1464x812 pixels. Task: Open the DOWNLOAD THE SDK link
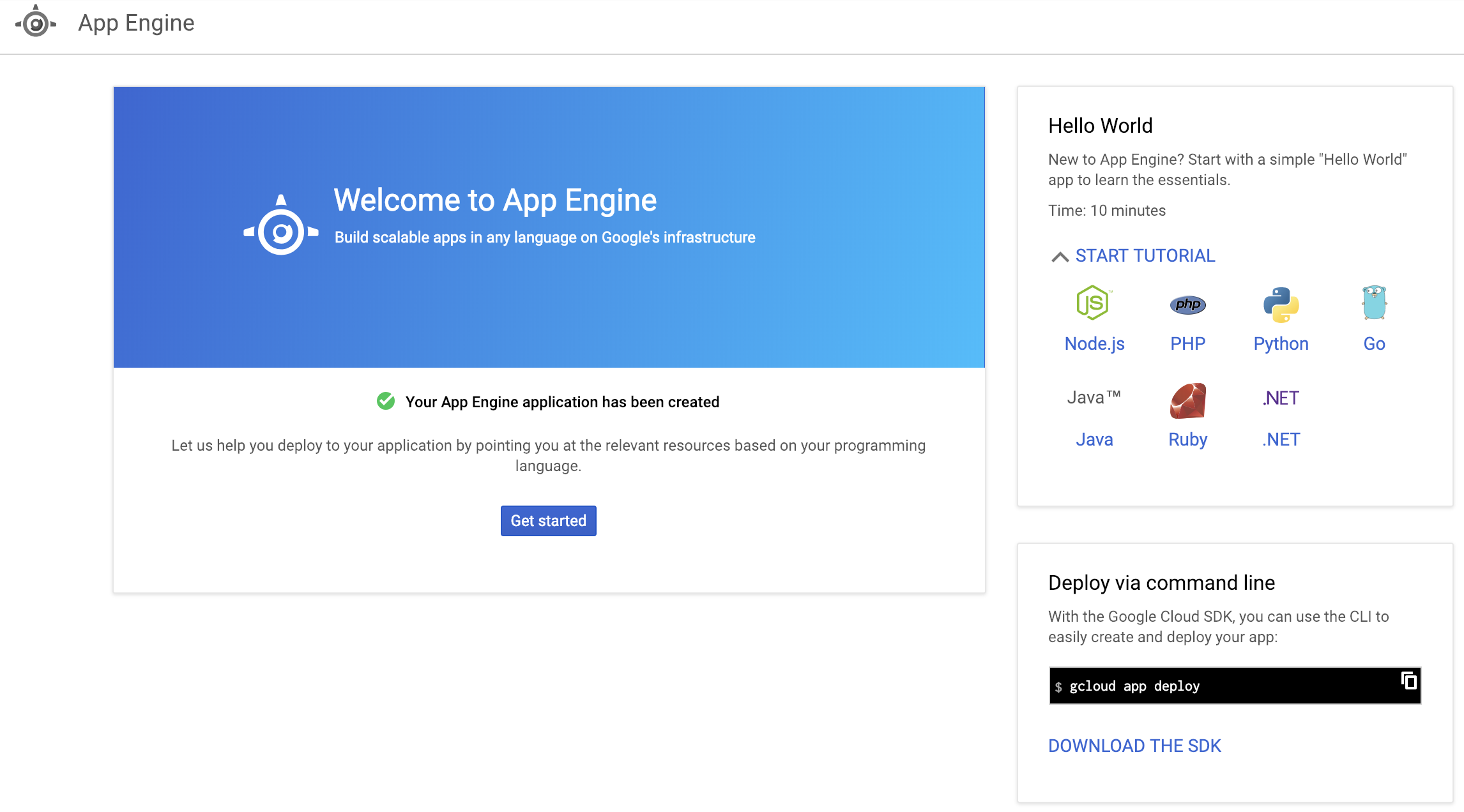[1134, 746]
